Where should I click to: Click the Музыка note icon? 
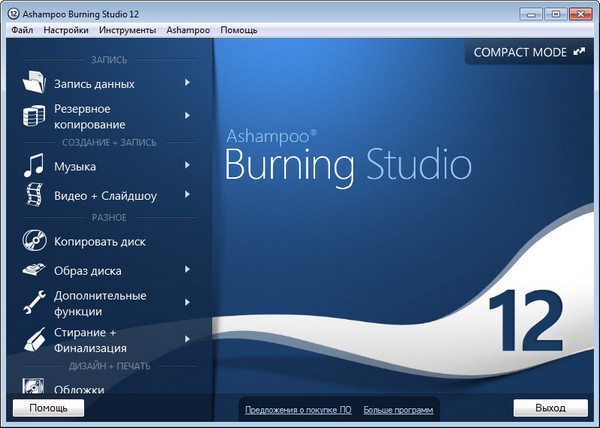click(33, 165)
